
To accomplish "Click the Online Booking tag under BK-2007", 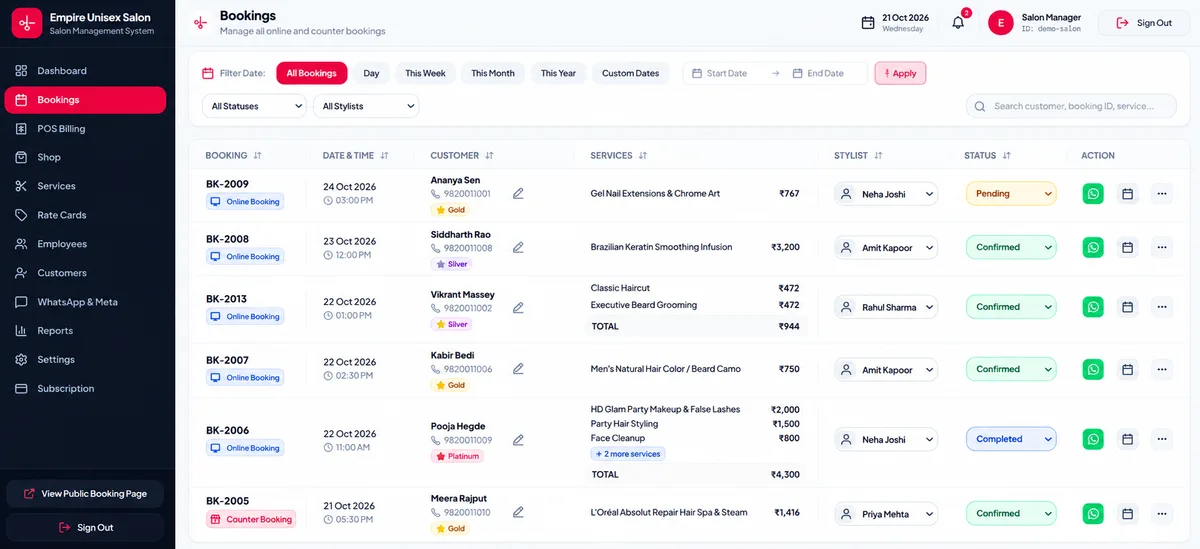I will click(245, 378).
